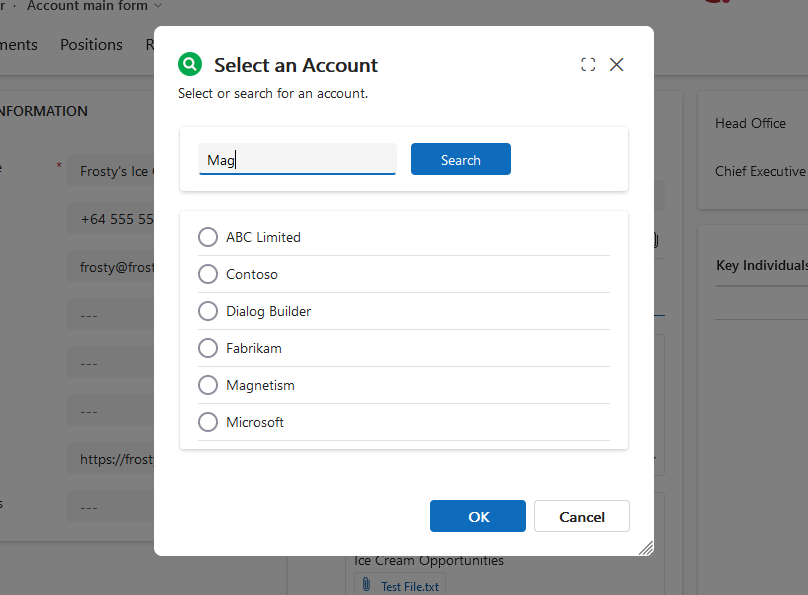Click the paperclip icon beside Test File.txt
Screen dimensions: 808x595
[x=366, y=586]
